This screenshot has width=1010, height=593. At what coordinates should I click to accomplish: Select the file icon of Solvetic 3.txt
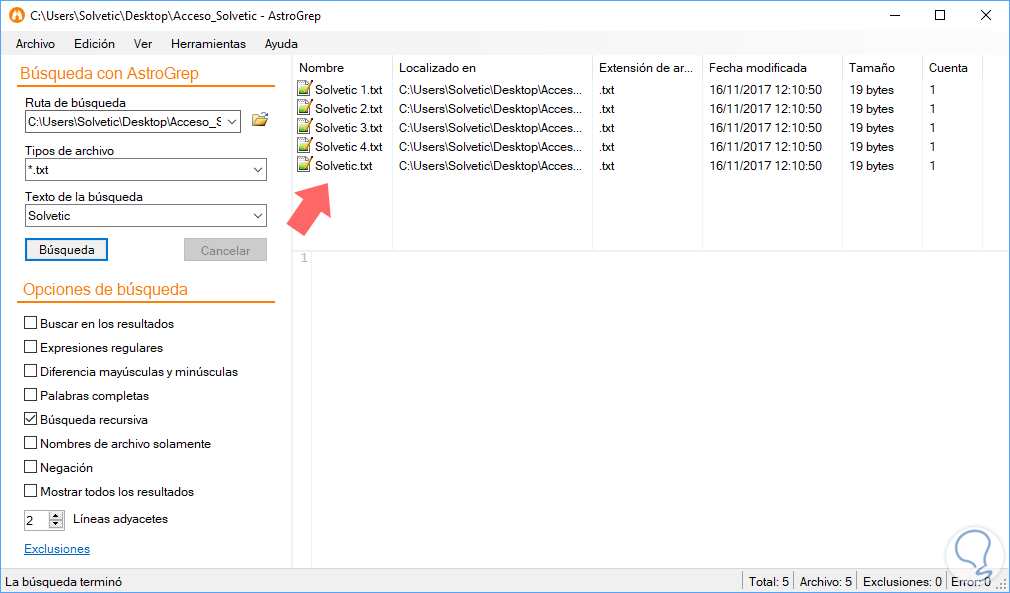click(x=304, y=127)
